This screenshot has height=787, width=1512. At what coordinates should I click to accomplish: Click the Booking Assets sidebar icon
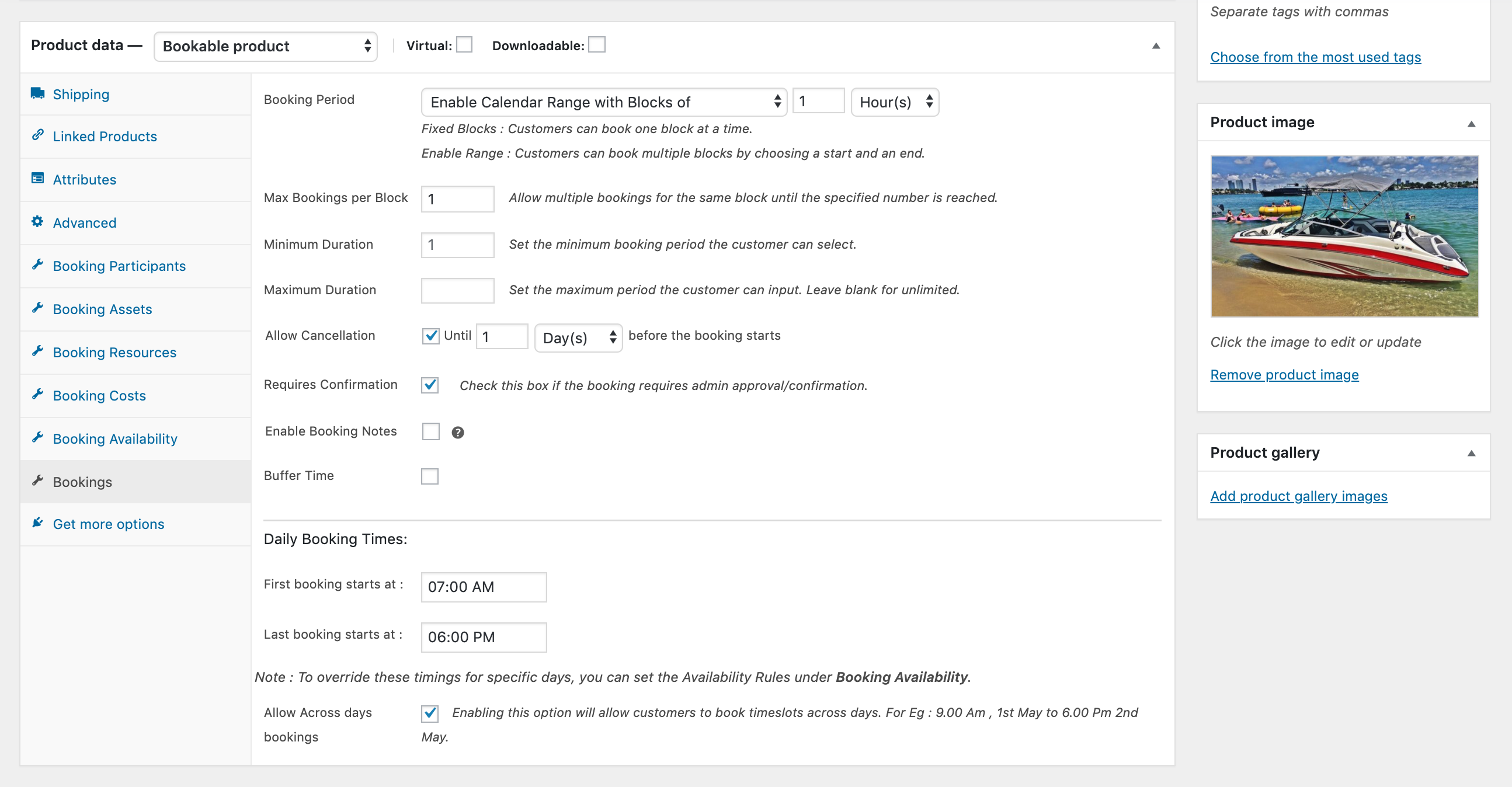click(38, 308)
